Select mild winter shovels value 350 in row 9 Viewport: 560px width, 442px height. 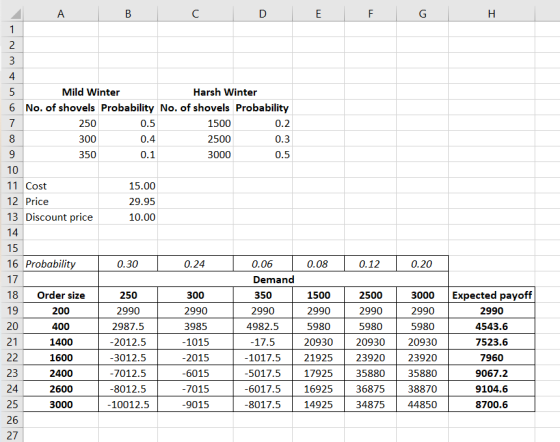click(61, 155)
